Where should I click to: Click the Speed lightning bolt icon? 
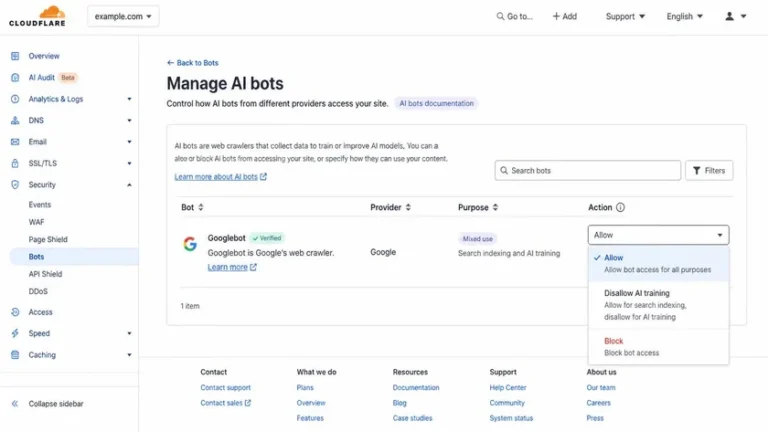point(15,333)
